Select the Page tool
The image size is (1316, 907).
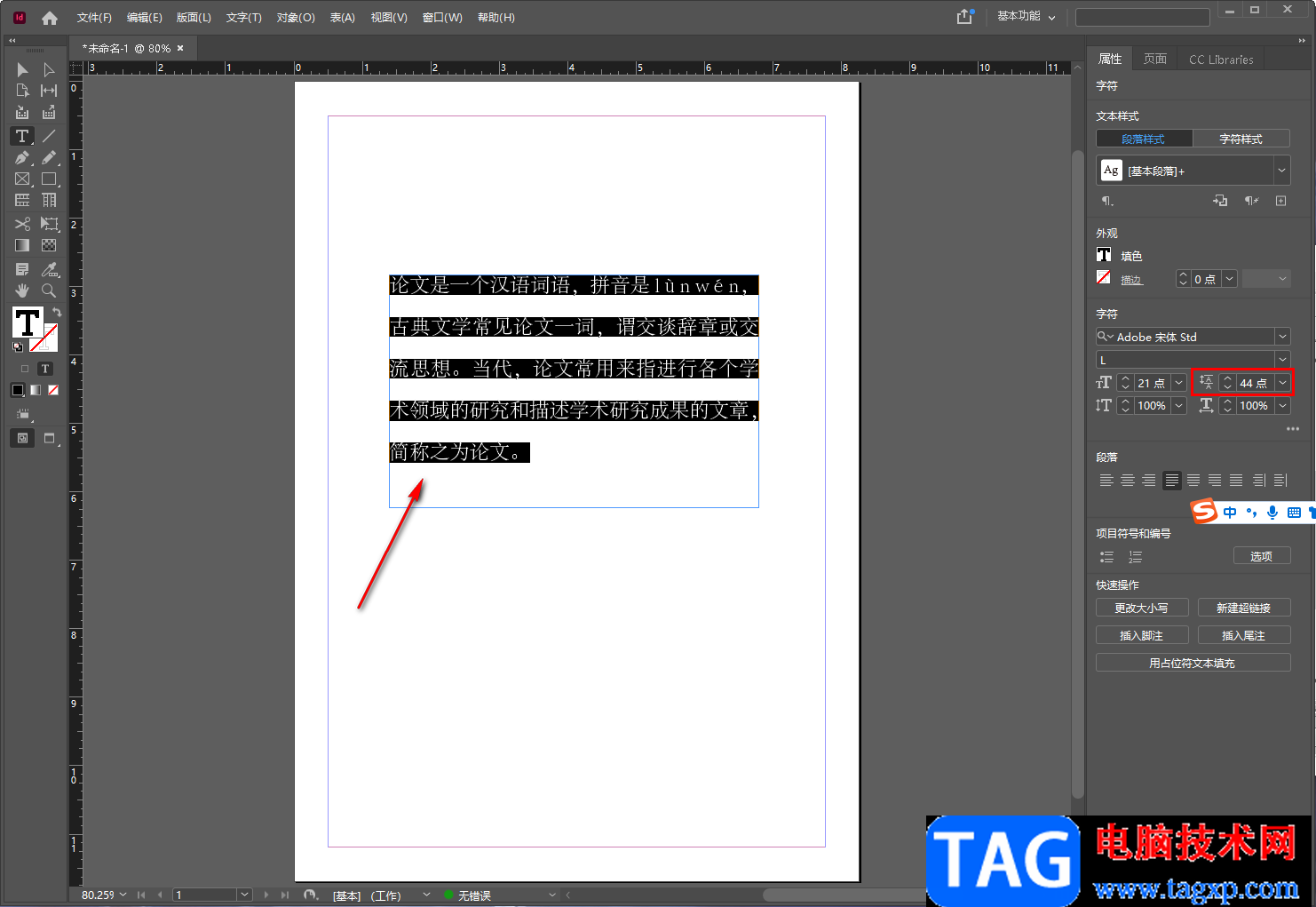click(x=22, y=91)
